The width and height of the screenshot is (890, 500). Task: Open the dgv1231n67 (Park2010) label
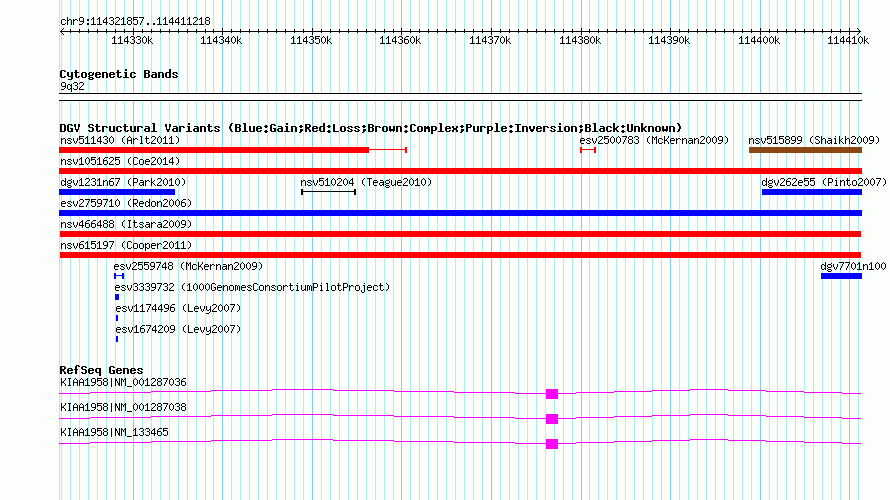pyautogui.click(x=123, y=182)
